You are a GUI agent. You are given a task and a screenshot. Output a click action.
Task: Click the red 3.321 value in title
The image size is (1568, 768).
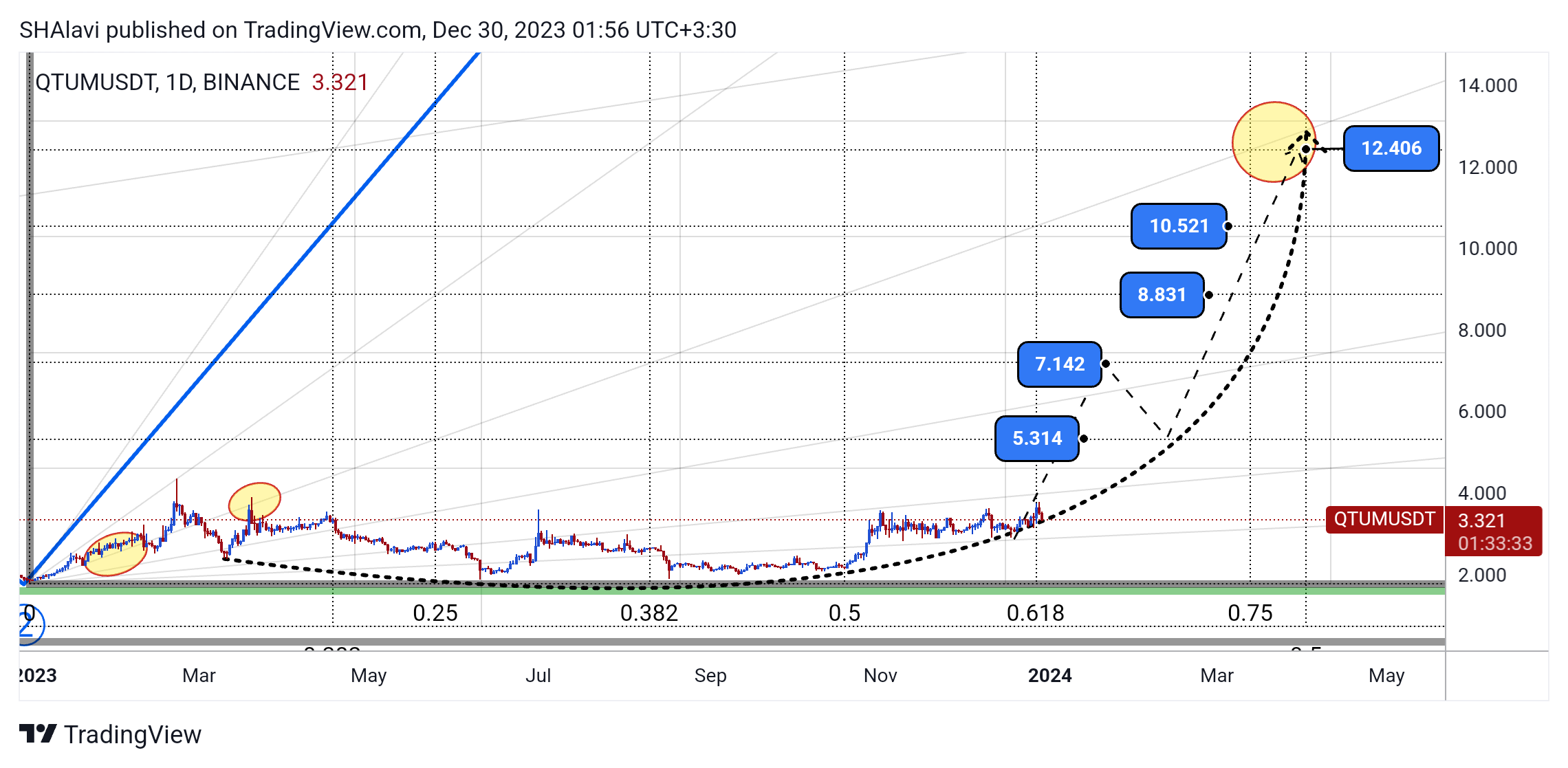click(340, 83)
